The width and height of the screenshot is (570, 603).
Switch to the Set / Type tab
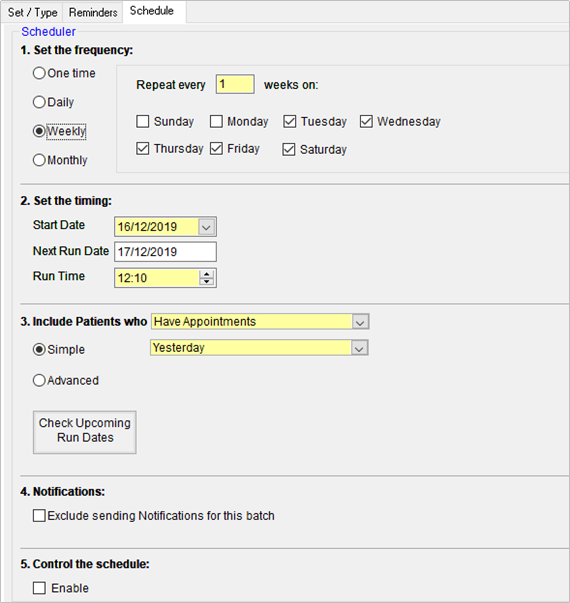point(32,12)
